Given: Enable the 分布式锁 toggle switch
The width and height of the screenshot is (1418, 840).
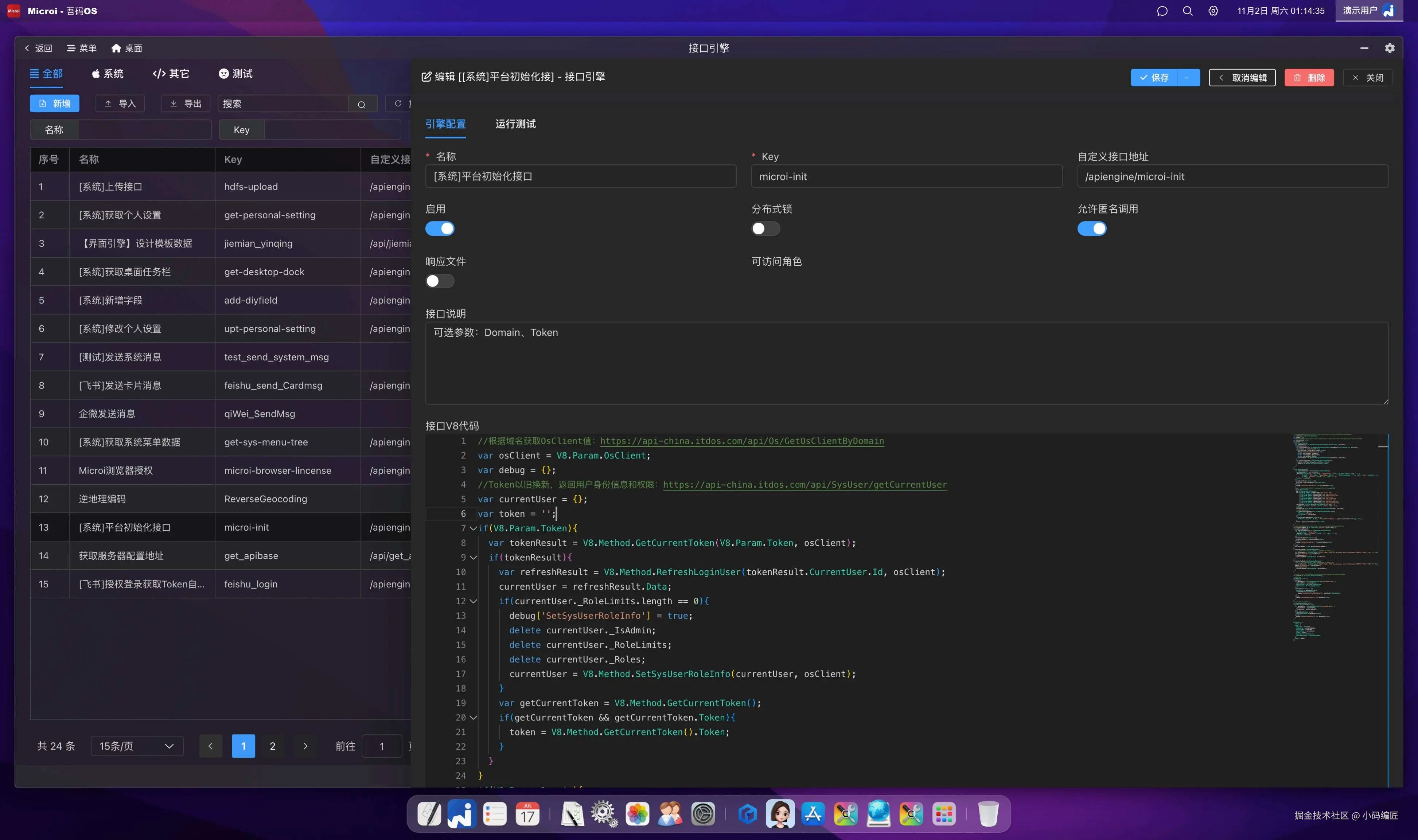Looking at the screenshot, I should click(x=766, y=229).
